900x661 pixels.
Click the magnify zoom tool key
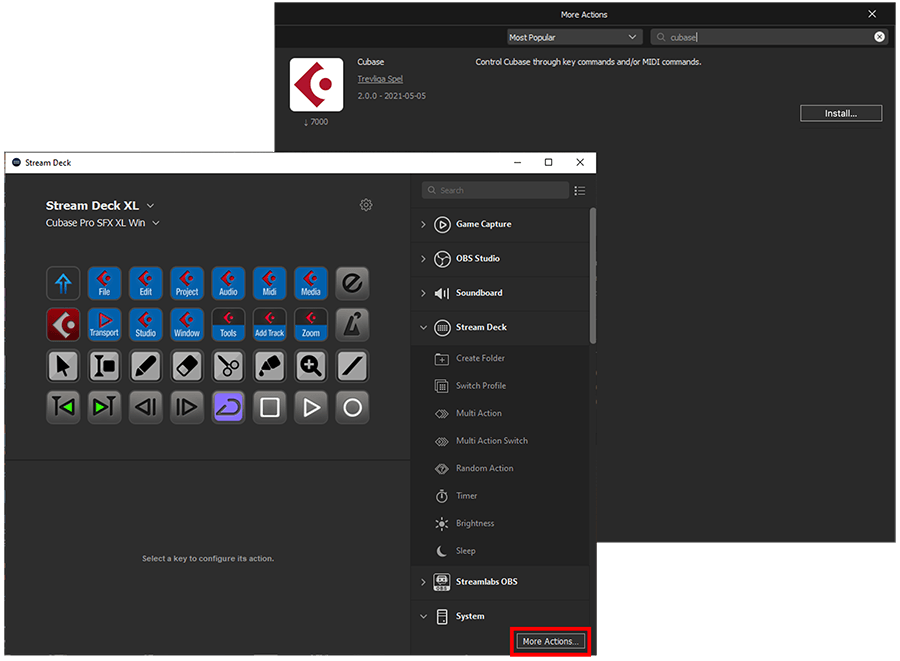(310, 365)
